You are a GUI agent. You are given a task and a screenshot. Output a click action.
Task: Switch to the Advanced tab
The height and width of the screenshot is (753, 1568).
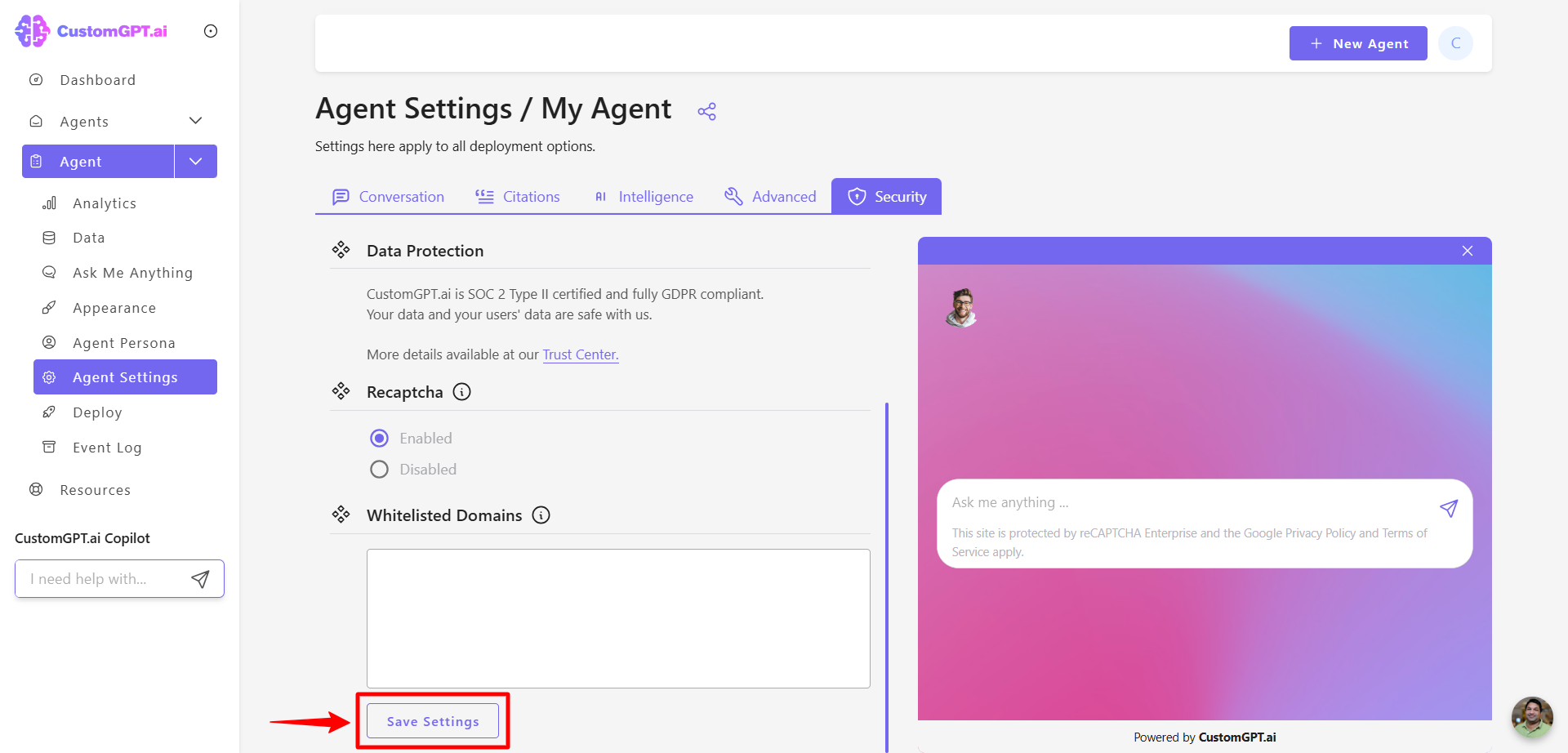(x=770, y=197)
